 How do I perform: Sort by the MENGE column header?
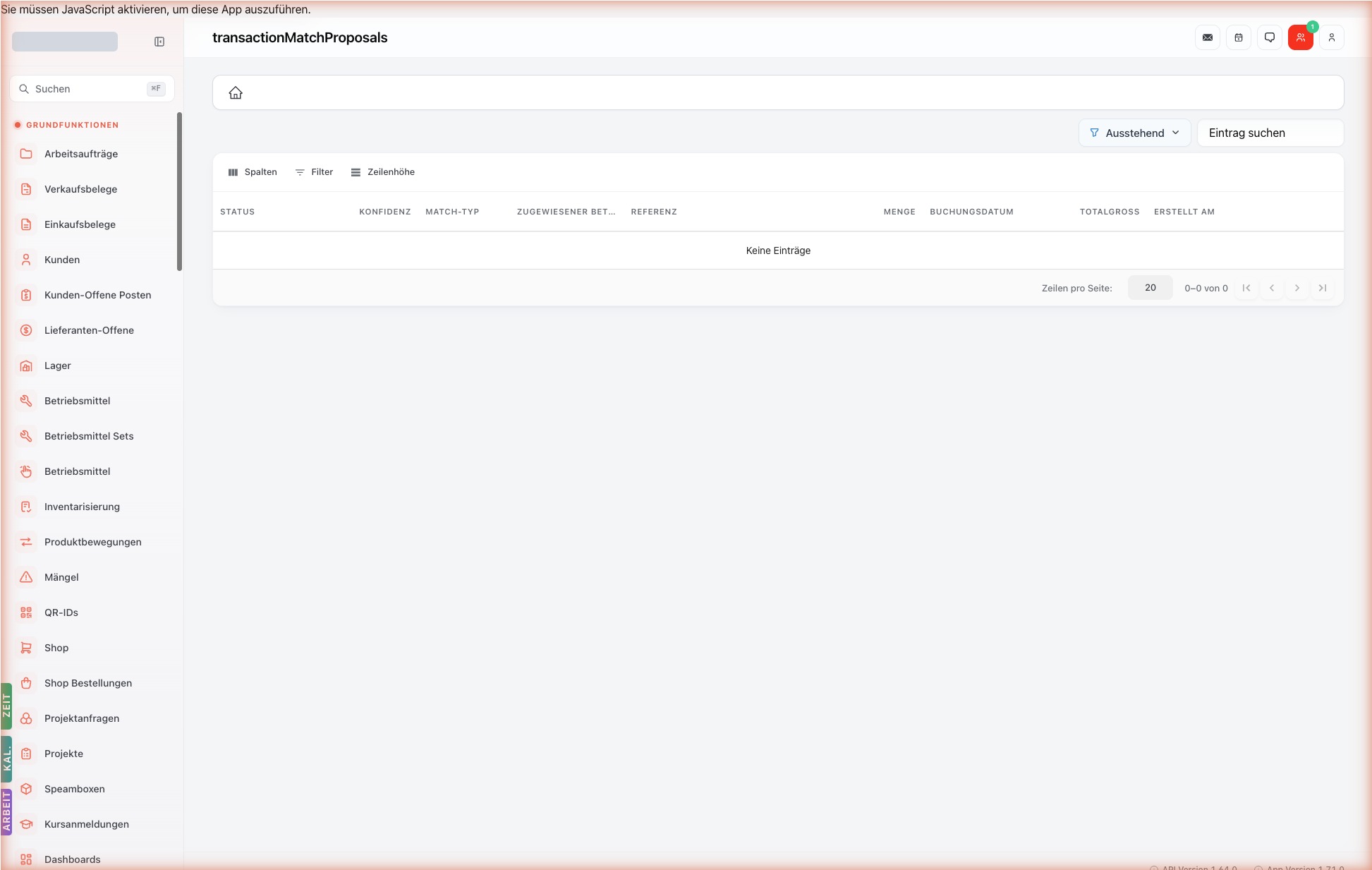[x=899, y=212]
